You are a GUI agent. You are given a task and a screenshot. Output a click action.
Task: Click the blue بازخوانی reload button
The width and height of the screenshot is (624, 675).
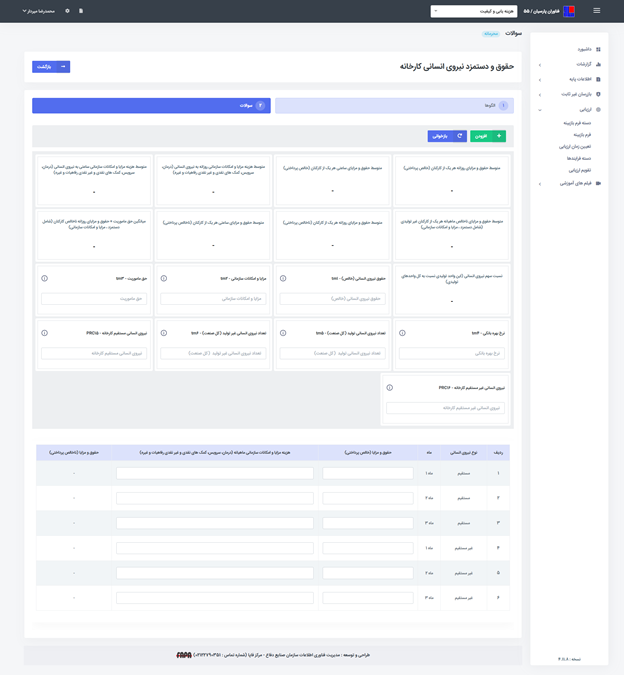(447, 136)
